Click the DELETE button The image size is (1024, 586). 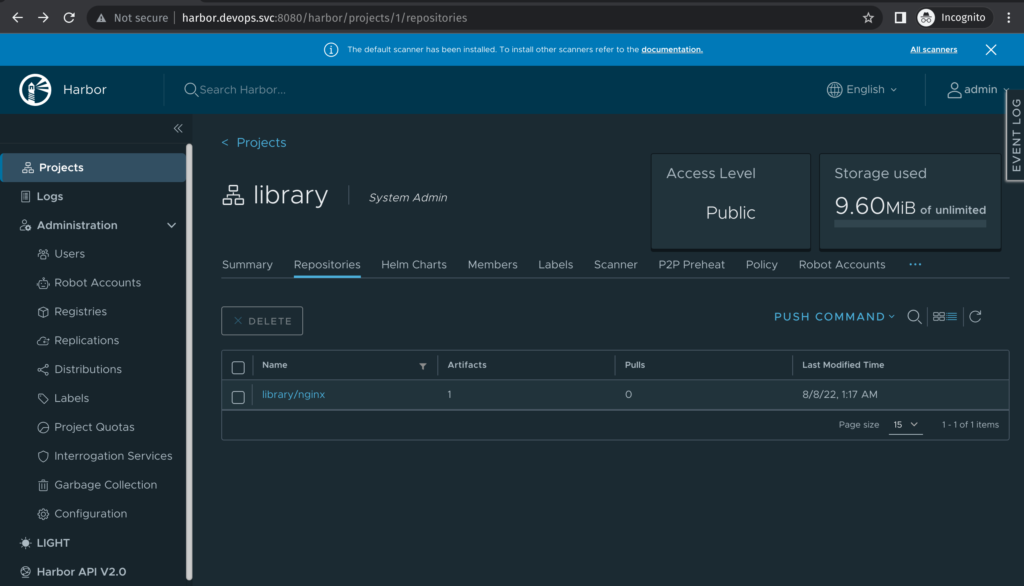click(262, 321)
